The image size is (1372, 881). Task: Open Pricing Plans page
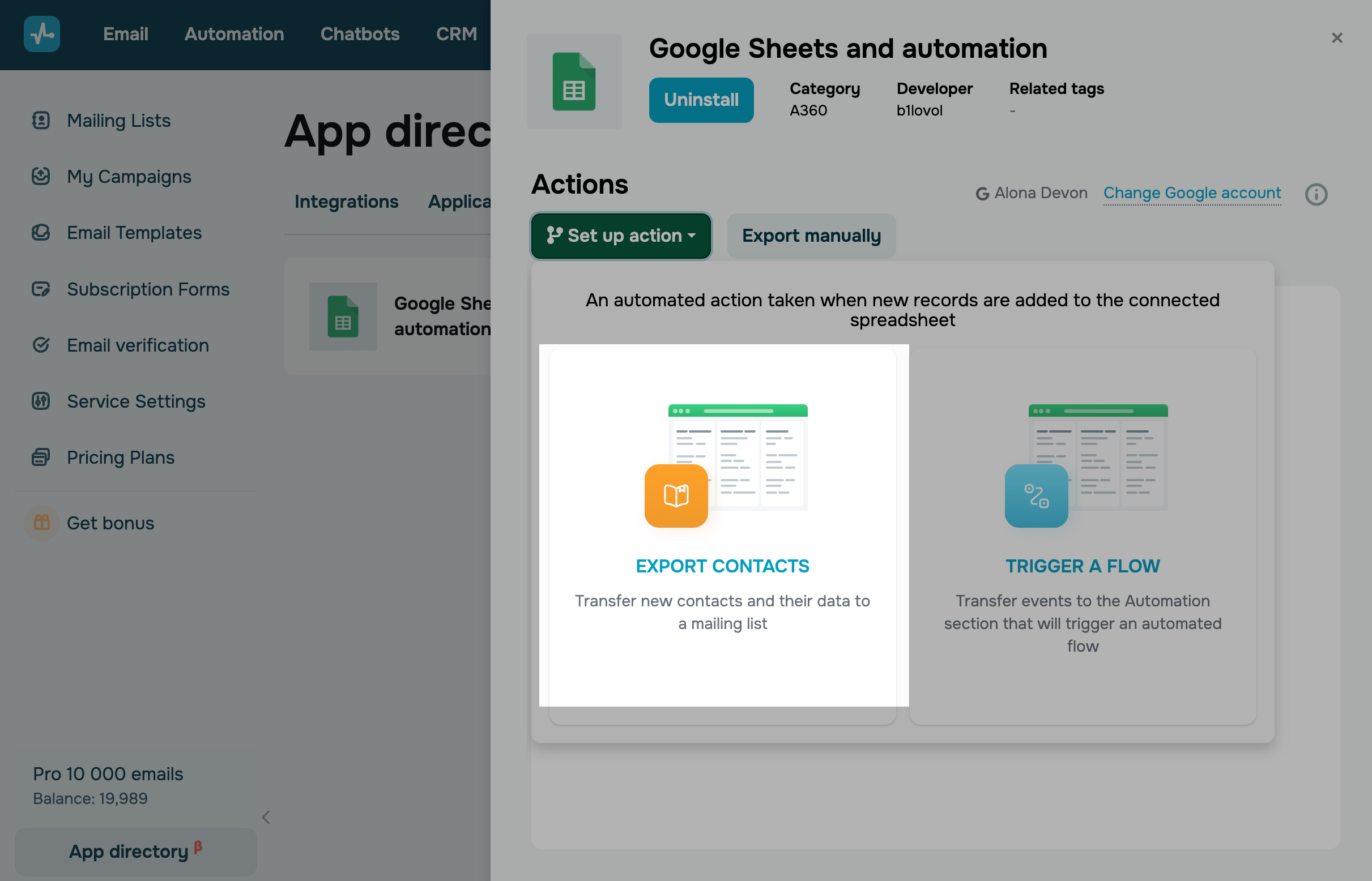coord(120,457)
